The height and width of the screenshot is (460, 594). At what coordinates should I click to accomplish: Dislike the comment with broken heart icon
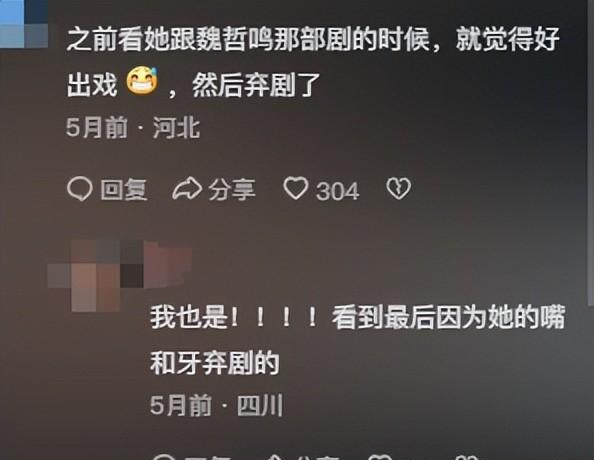pyautogui.click(x=399, y=188)
